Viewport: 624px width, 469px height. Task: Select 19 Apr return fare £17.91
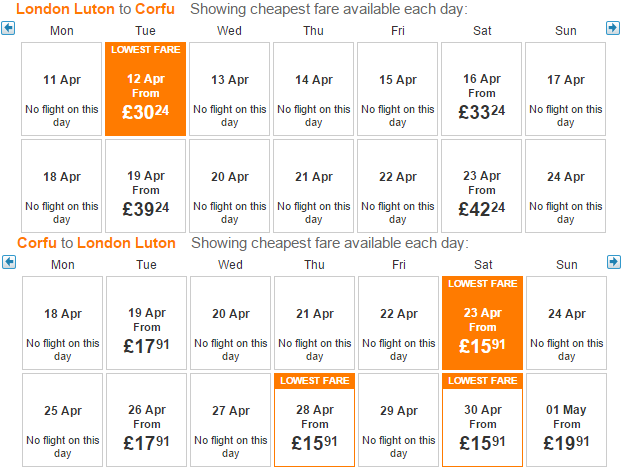click(146, 323)
